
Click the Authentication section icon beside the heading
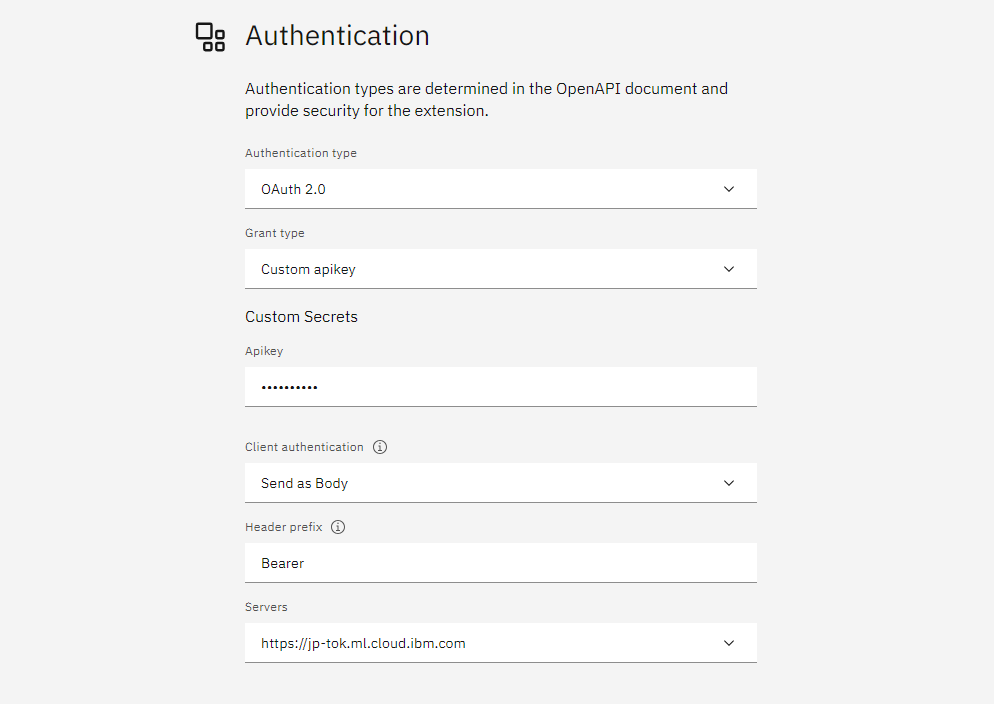click(210, 37)
